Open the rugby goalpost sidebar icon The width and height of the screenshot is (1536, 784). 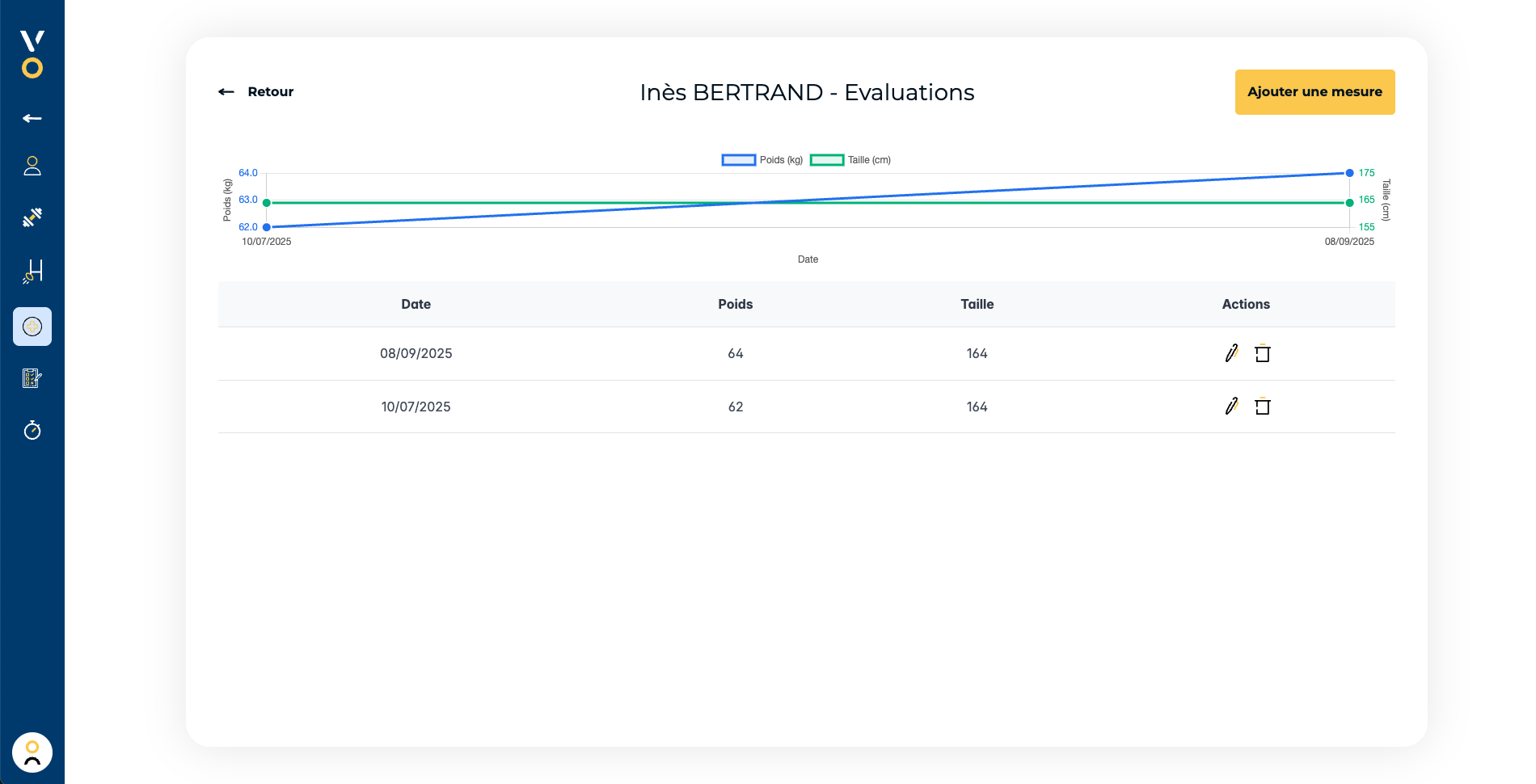point(32,272)
